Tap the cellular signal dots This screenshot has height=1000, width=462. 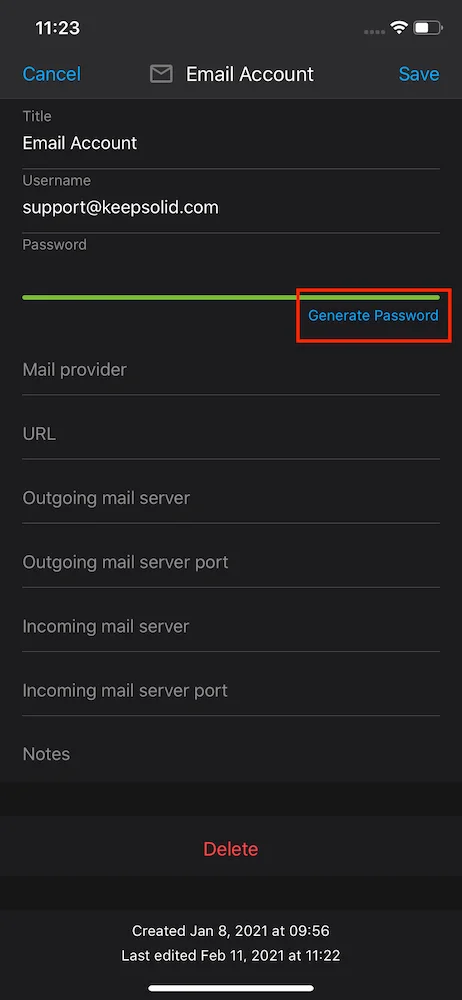pyautogui.click(x=375, y=31)
